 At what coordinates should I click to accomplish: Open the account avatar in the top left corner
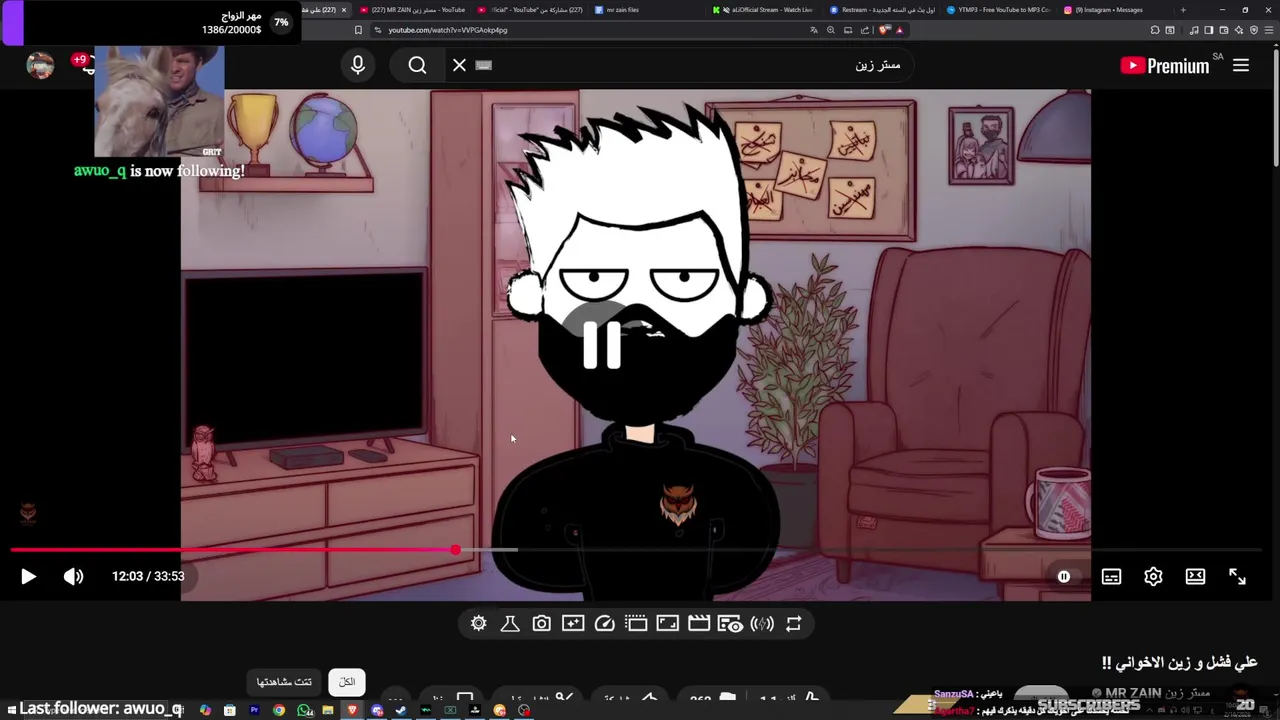point(40,65)
